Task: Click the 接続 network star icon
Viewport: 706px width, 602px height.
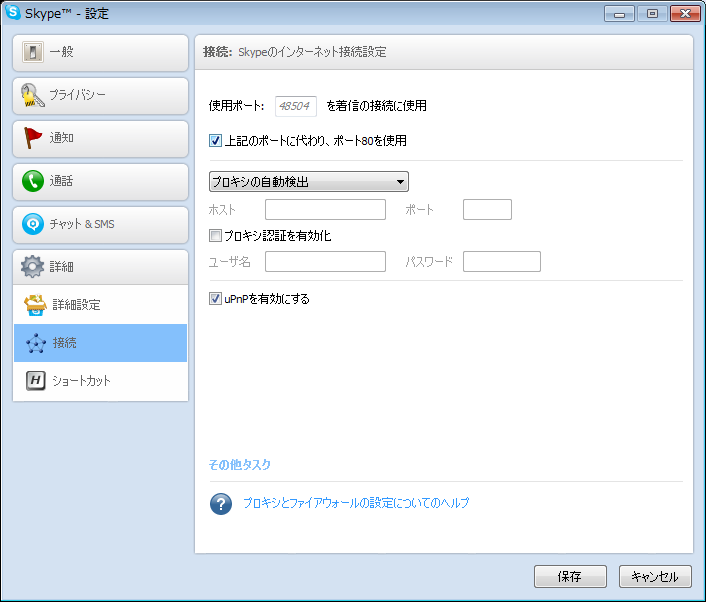Action: click(36, 343)
